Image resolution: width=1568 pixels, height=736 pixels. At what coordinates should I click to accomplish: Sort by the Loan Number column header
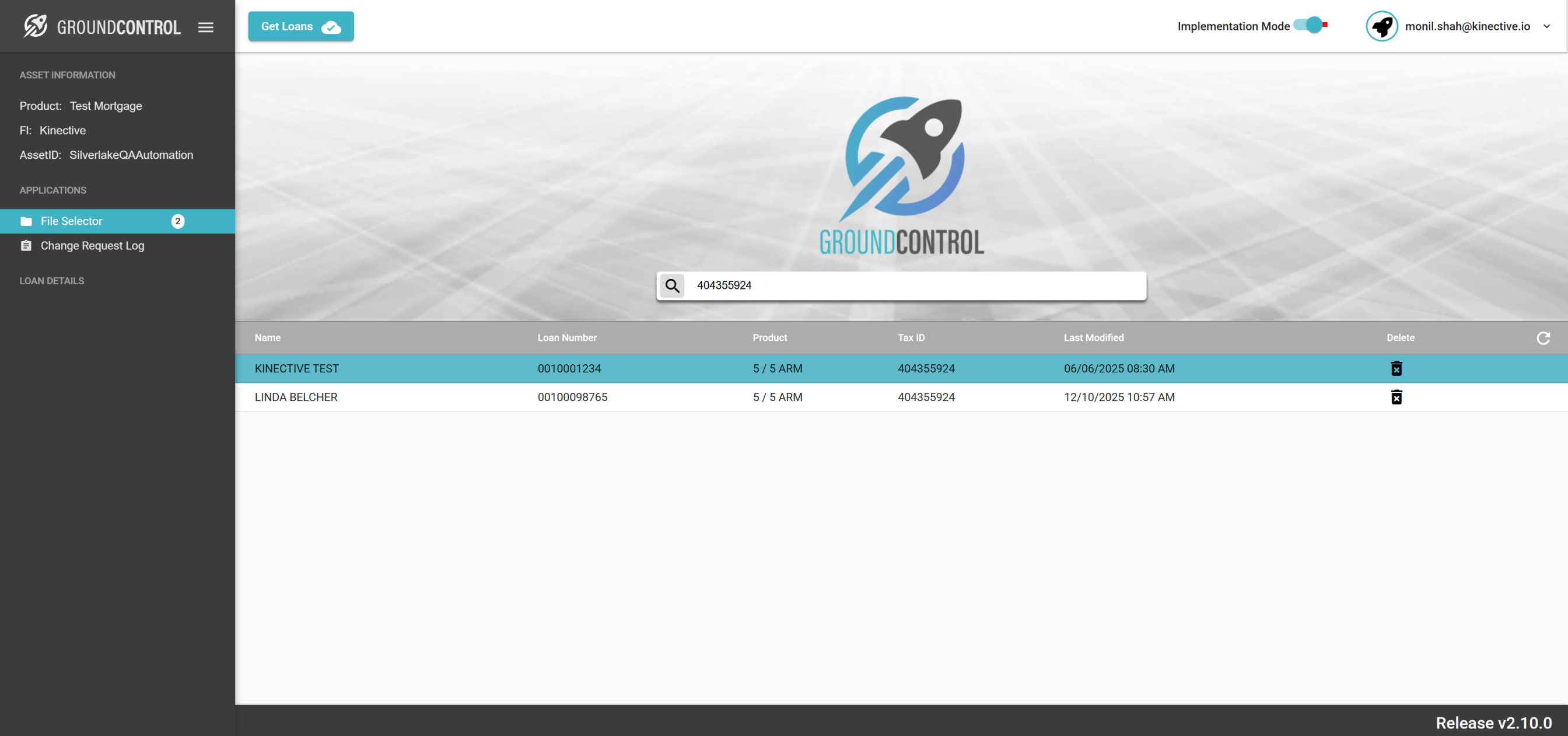tap(566, 337)
